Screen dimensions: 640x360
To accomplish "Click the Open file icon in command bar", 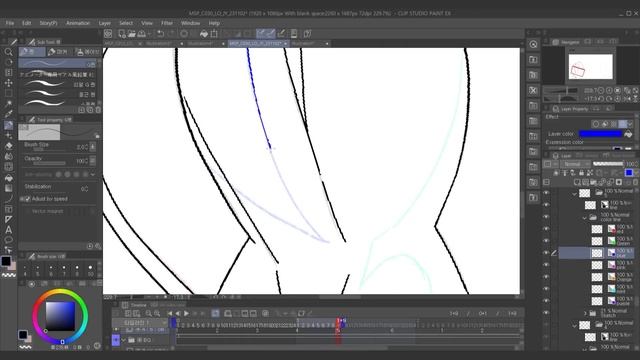I will point(131,34).
